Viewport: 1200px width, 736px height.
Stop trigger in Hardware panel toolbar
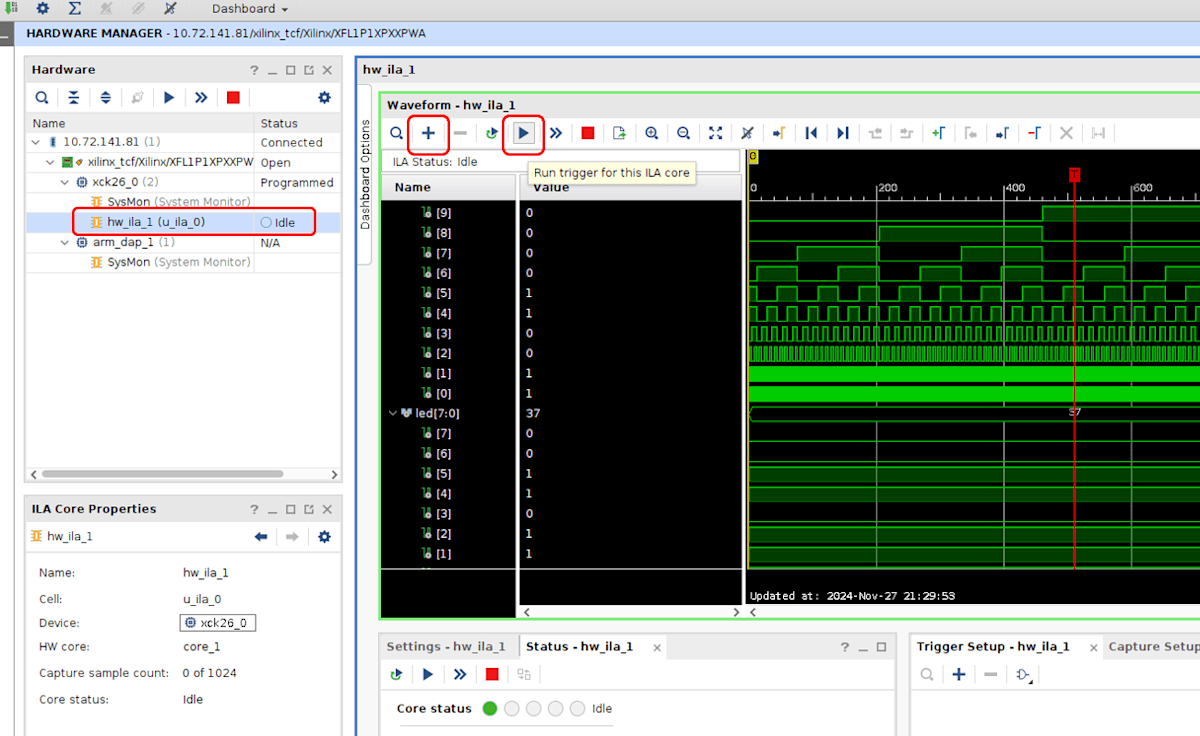click(x=233, y=97)
